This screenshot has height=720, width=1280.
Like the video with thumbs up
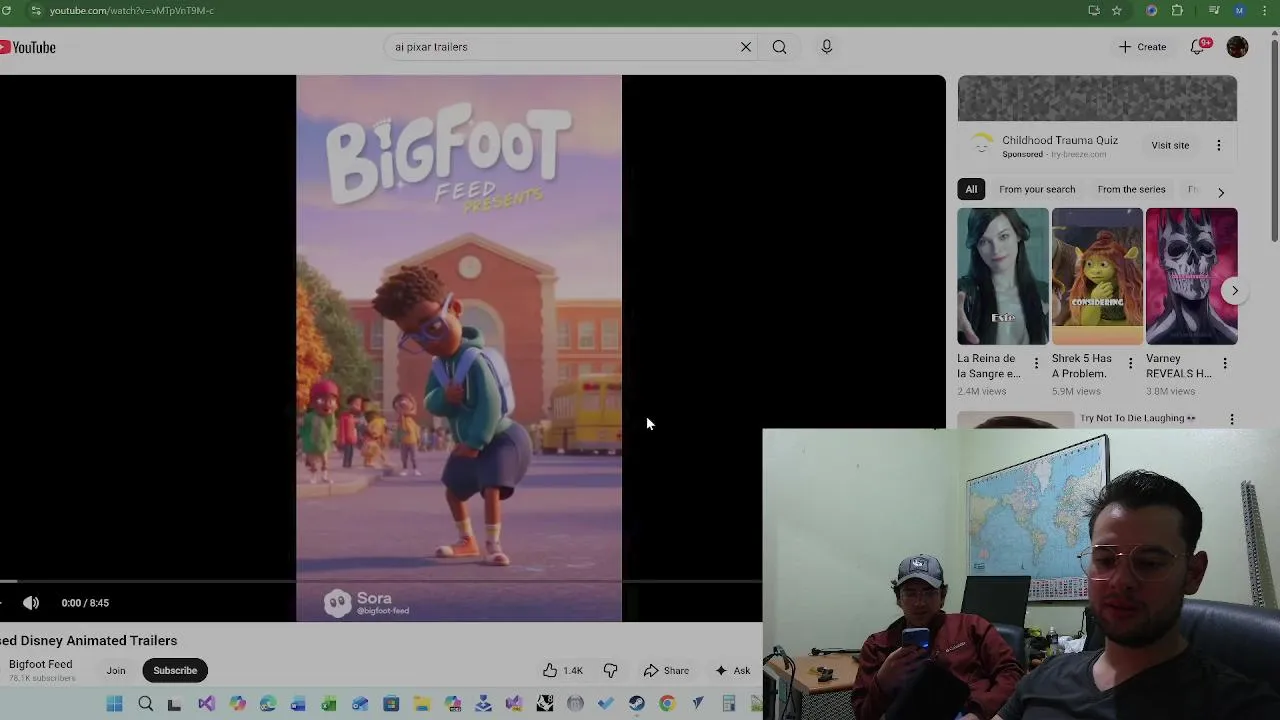562,671
